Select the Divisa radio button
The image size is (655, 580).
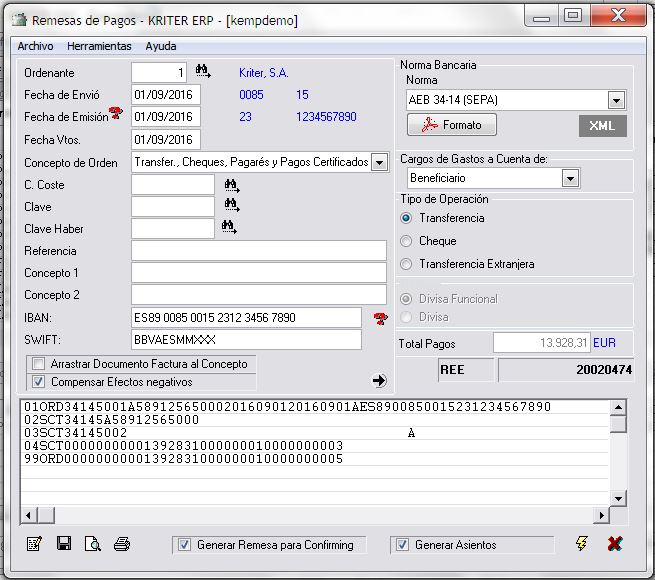click(406, 317)
